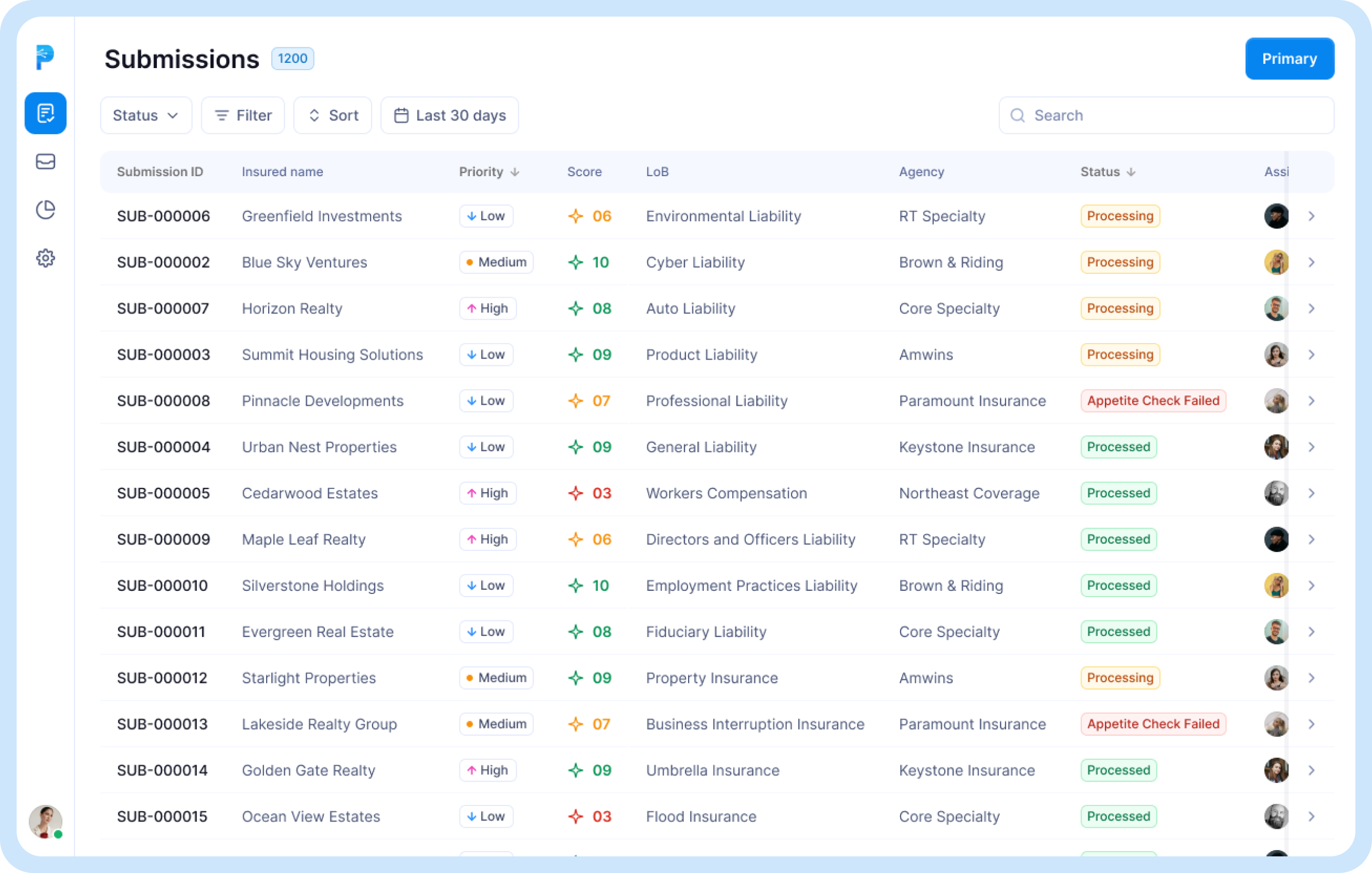Expand row chevron for Golden Gate Realty
1372x873 pixels.
(x=1312, y=771)
